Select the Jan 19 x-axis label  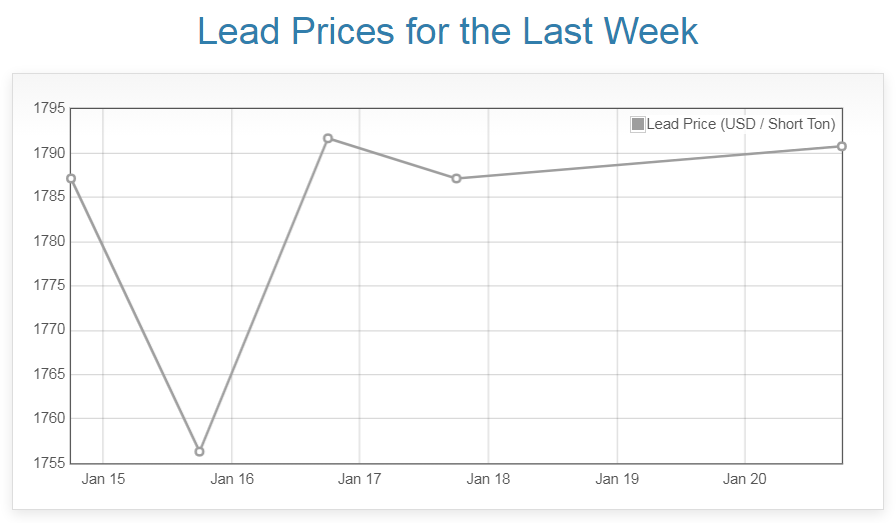point(617,480)
